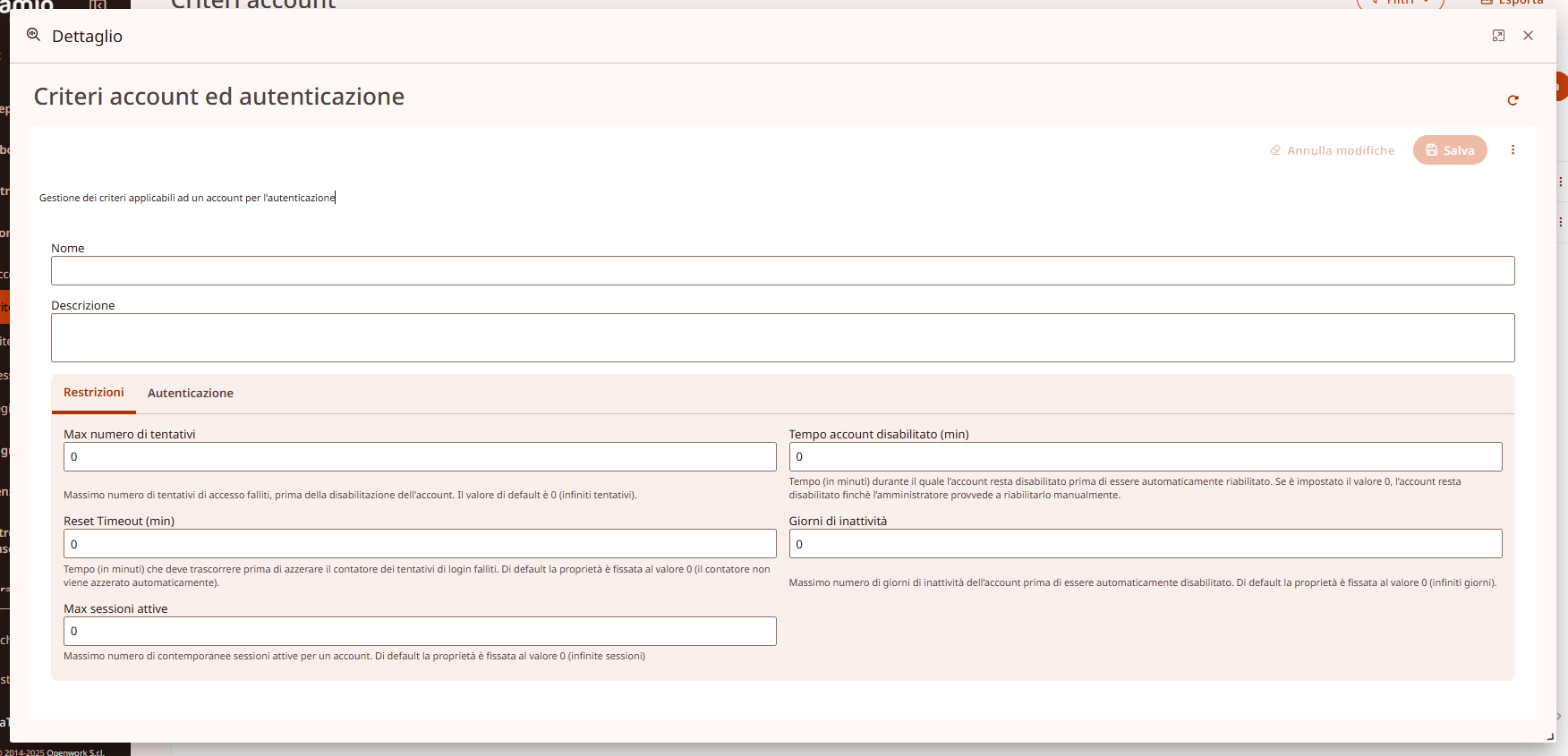Click the Giorni di inattività field

coord(1145,544)
